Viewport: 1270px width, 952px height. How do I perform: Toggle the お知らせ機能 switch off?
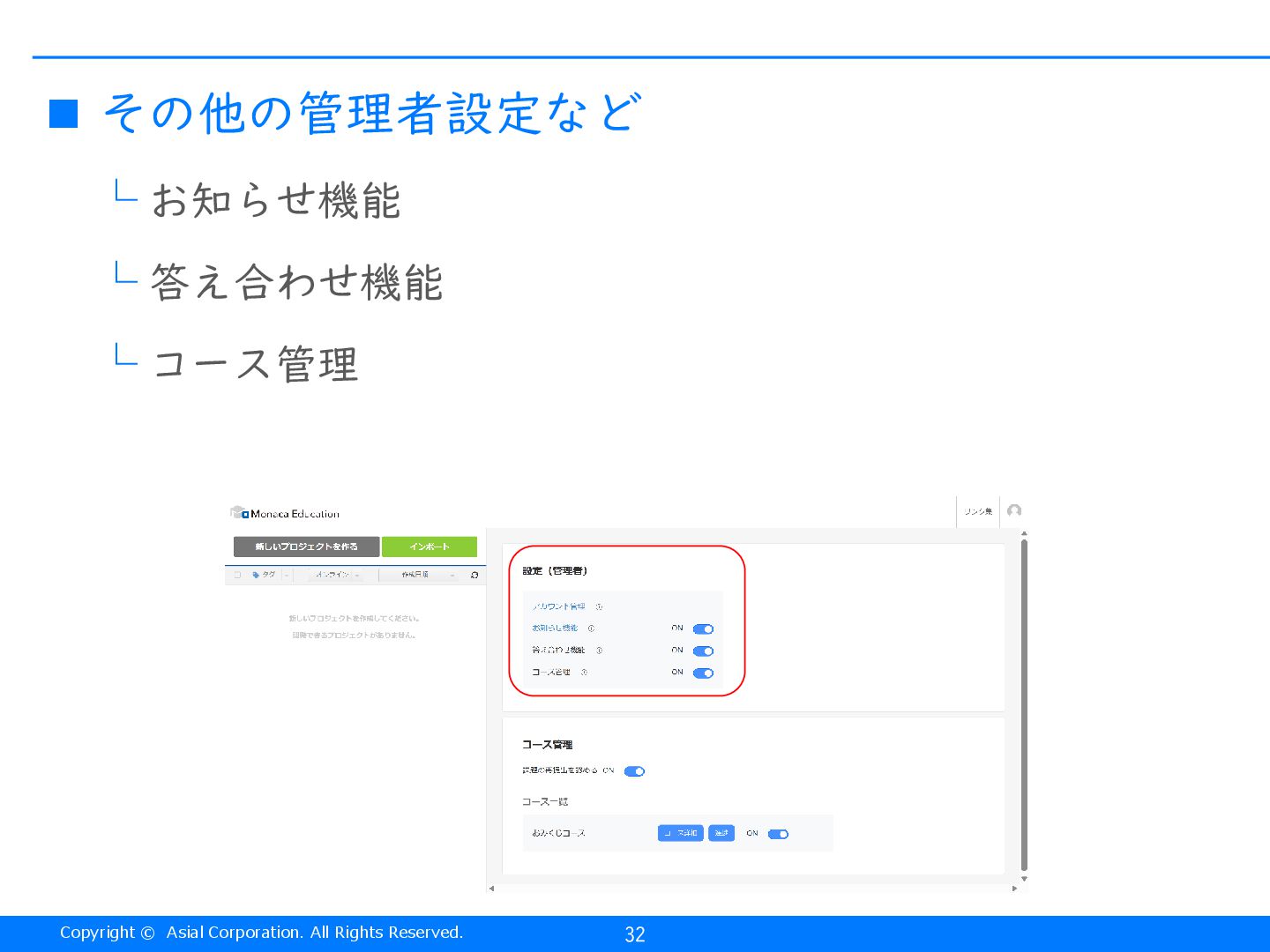tap(703, 629)
